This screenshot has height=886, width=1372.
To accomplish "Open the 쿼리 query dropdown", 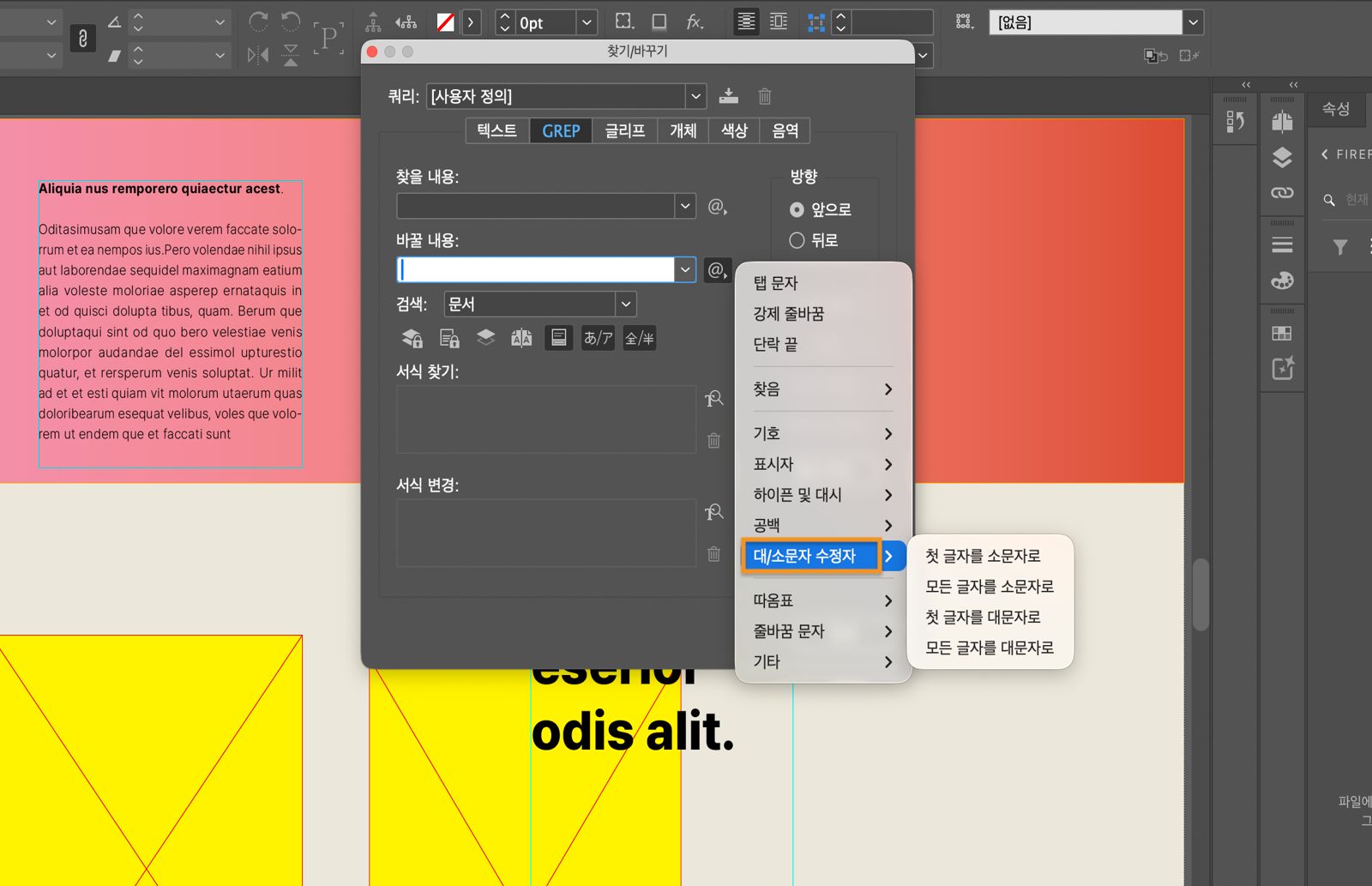I will 696,96.
